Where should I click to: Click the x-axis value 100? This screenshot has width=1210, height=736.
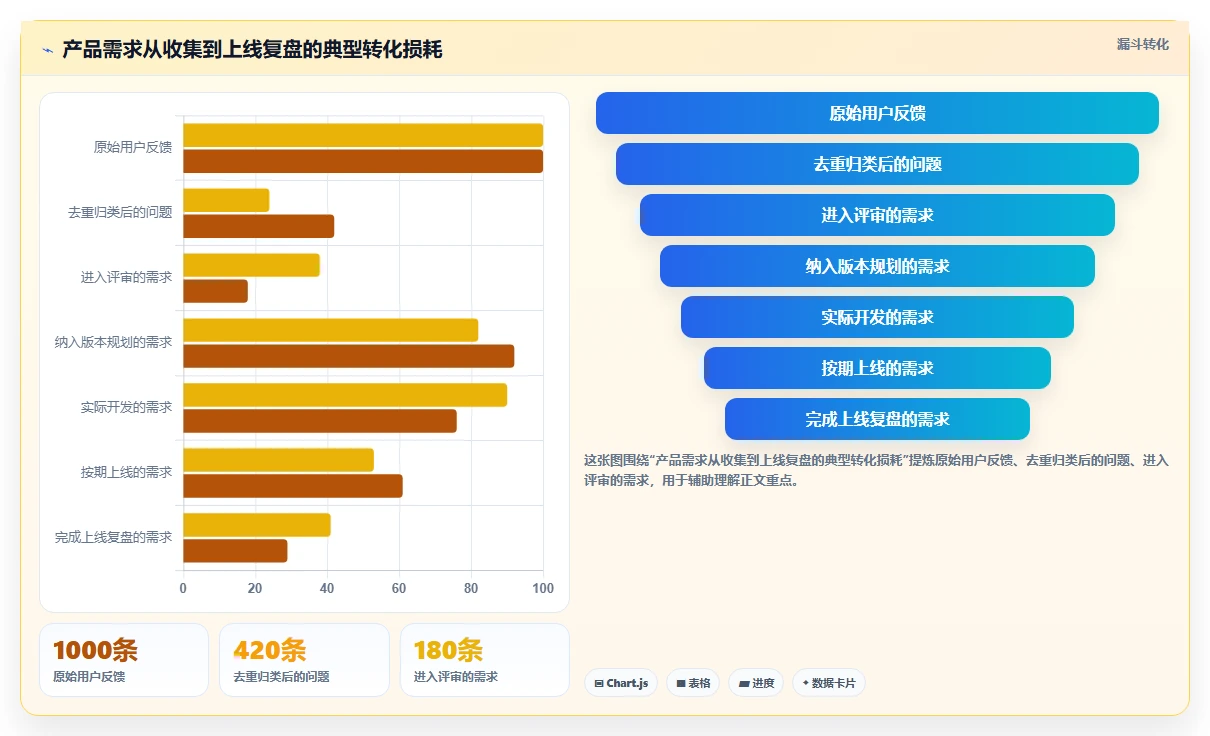tap(543, 588)
